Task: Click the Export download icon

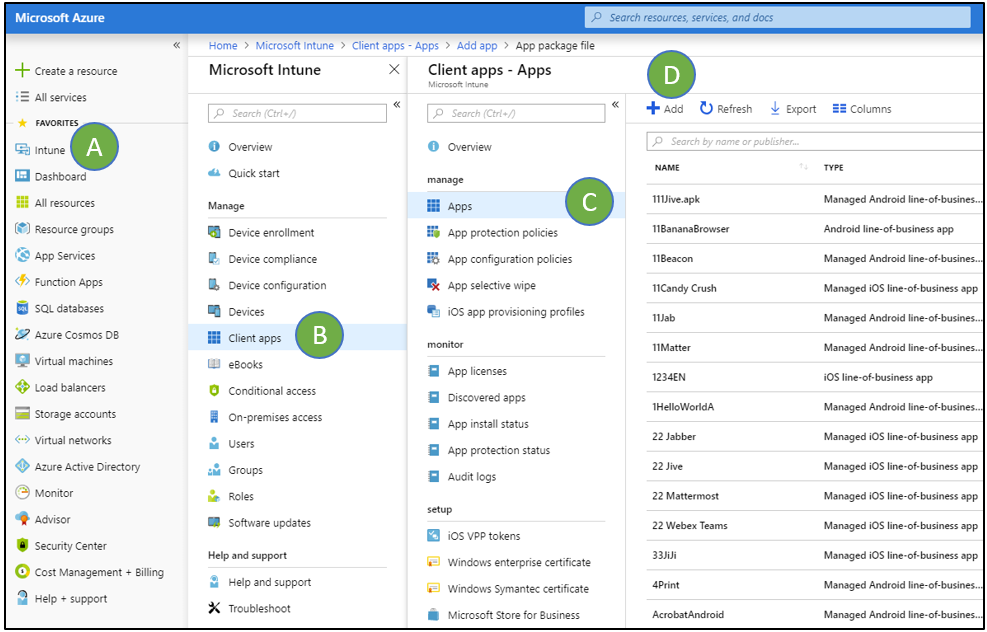Action: tap(775, 109)
